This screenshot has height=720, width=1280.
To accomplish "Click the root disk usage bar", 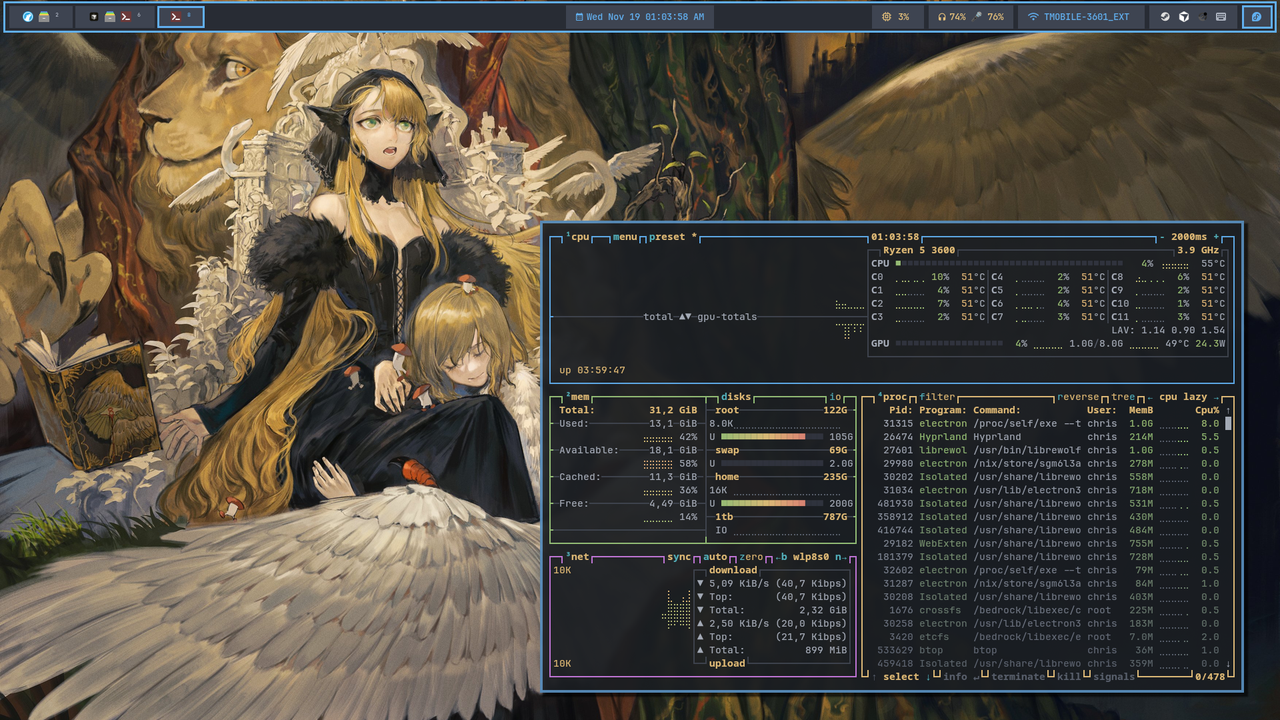I will [x=771, y=437].
